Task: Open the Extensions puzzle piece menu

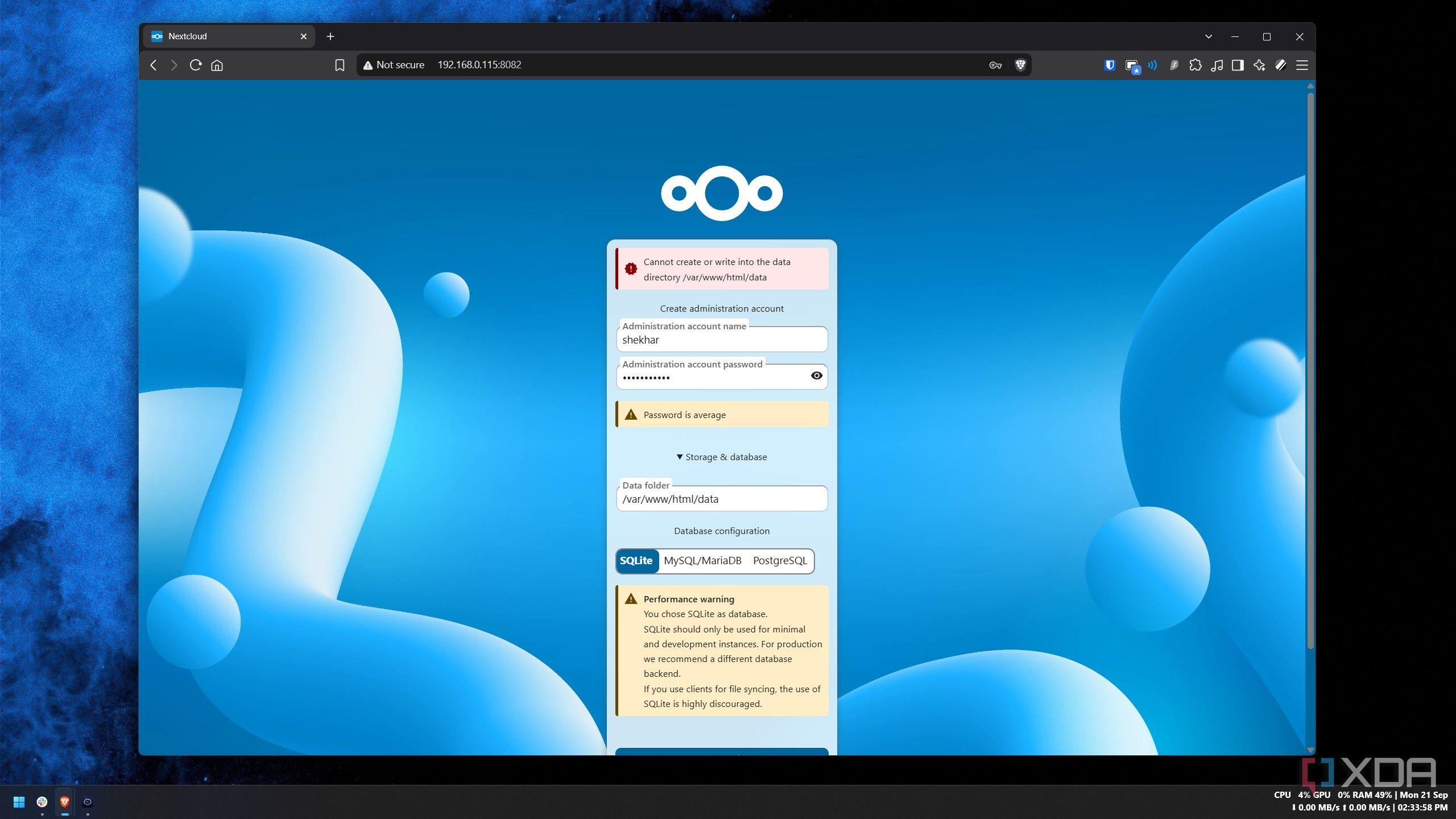Action: pyautogui.click(x=1196, y=65)
